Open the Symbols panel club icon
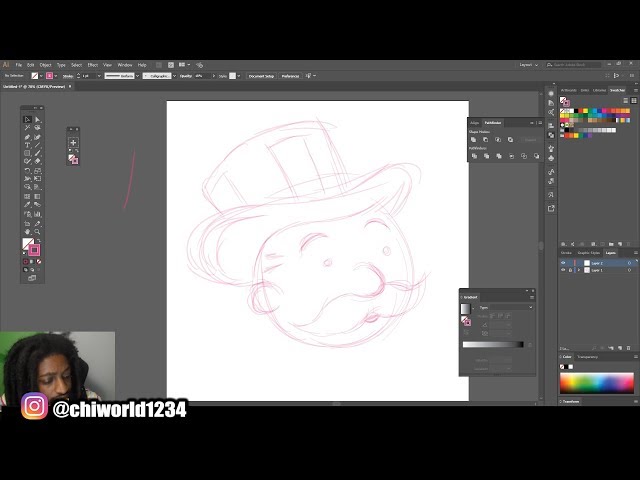The width and height of the screenshot is (640, 480). click(x=551, y=158)
